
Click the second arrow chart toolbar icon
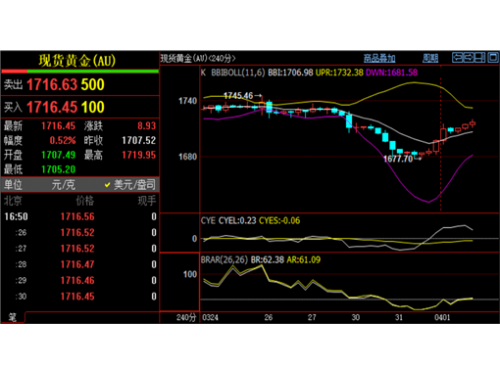pos(468,58)
